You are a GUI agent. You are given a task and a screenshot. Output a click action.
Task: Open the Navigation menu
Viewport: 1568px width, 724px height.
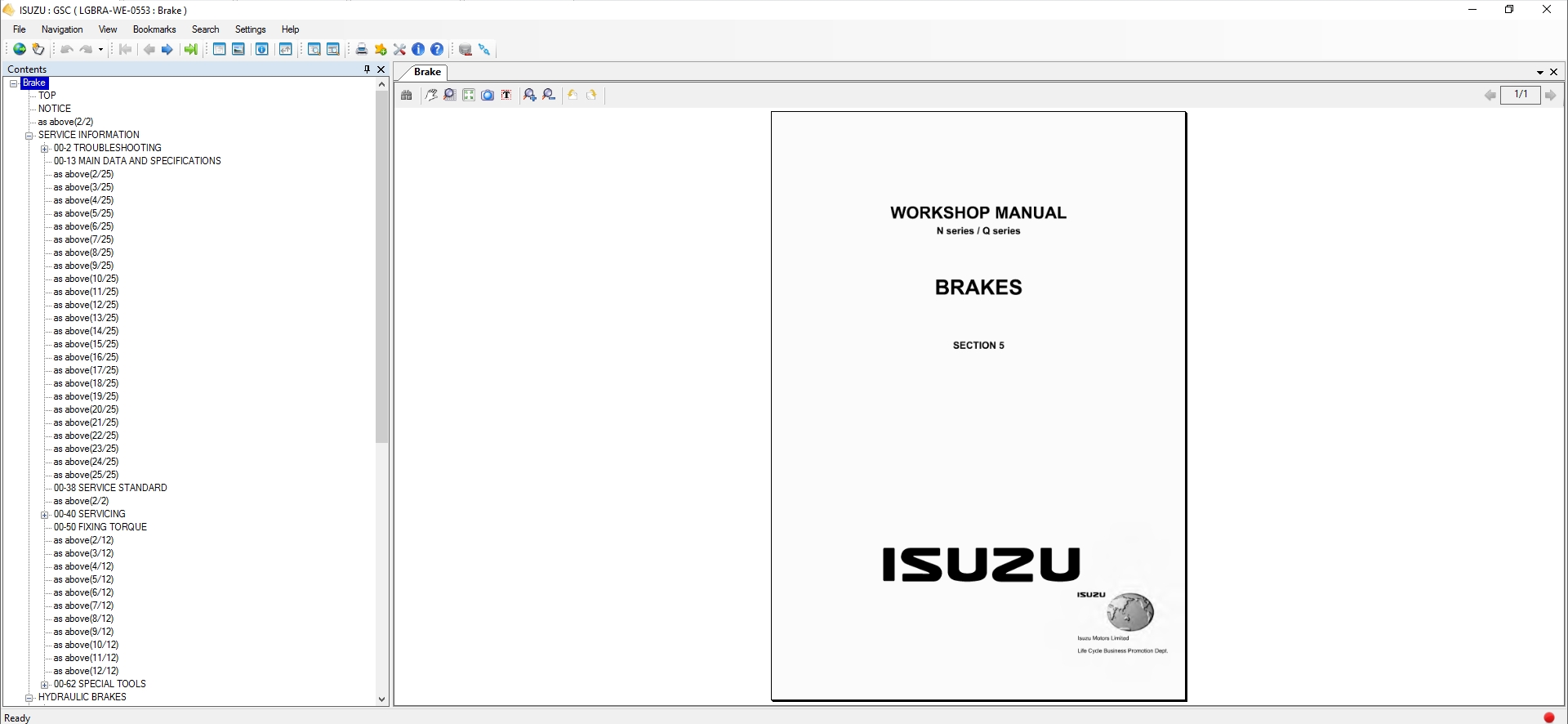tap(62, 29)
